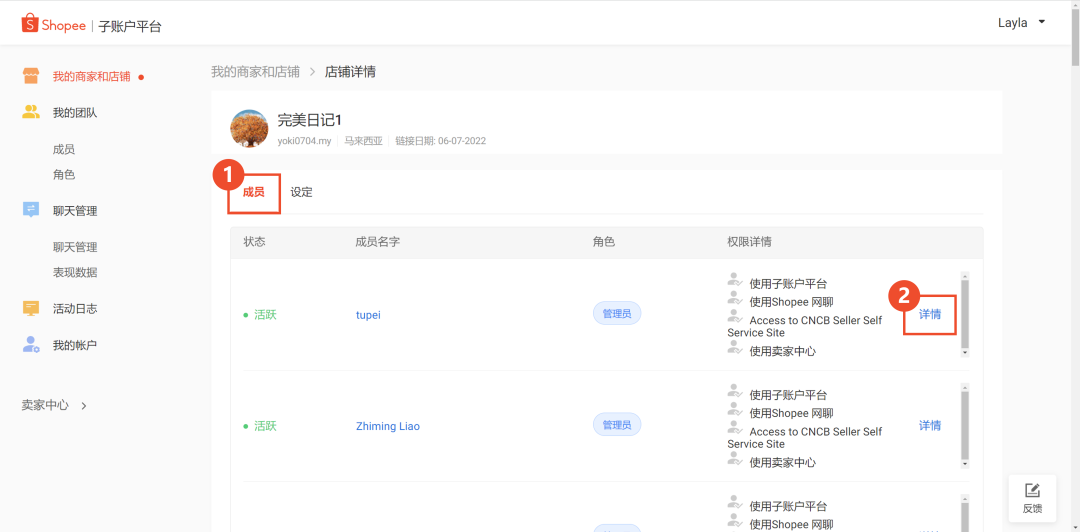
Task: Click the 我的团队 team icon
Action: tap(31, 112)
